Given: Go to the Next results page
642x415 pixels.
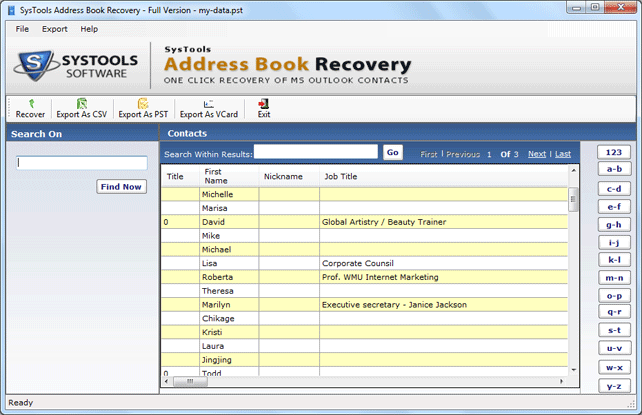Looking at the screenshot, I should coord(537,154).
